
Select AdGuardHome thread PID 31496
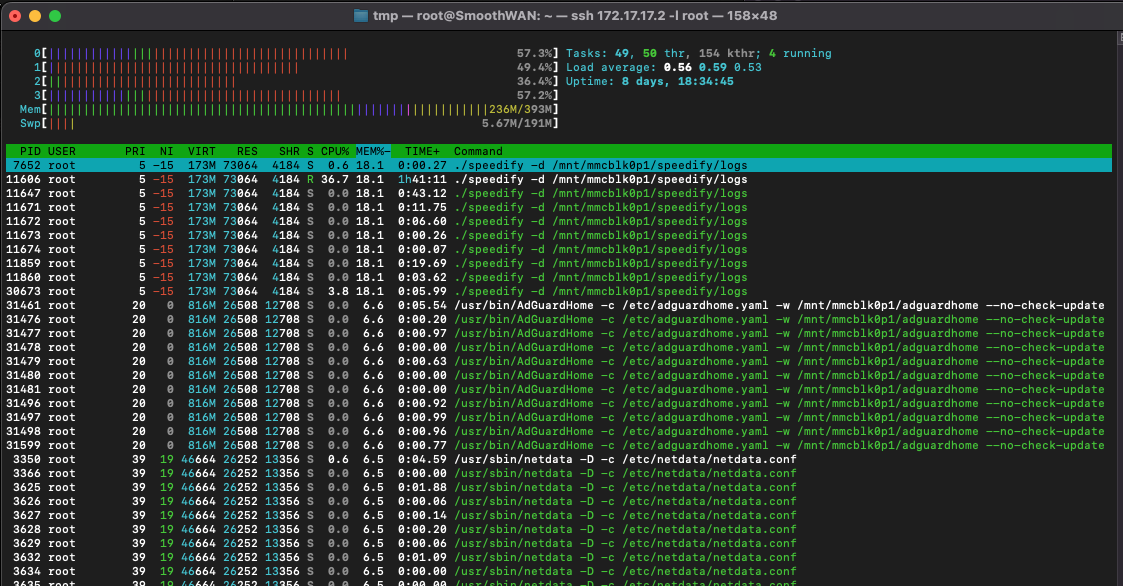click(x=559, y=403)
